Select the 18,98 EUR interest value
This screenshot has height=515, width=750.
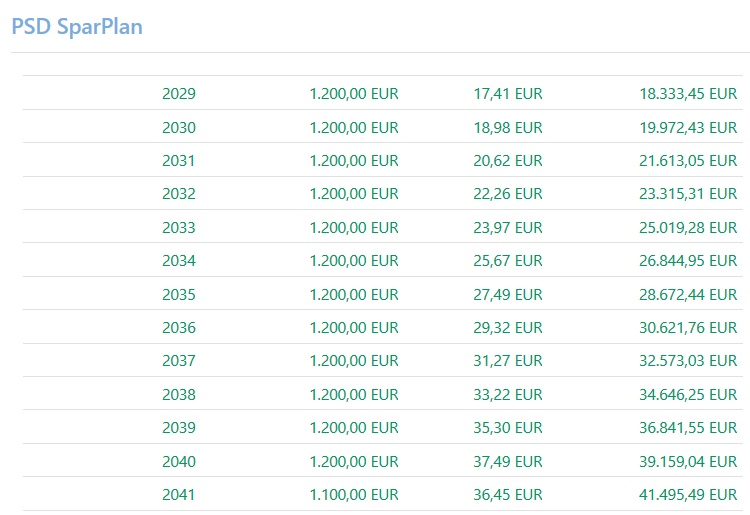[508, 127]
